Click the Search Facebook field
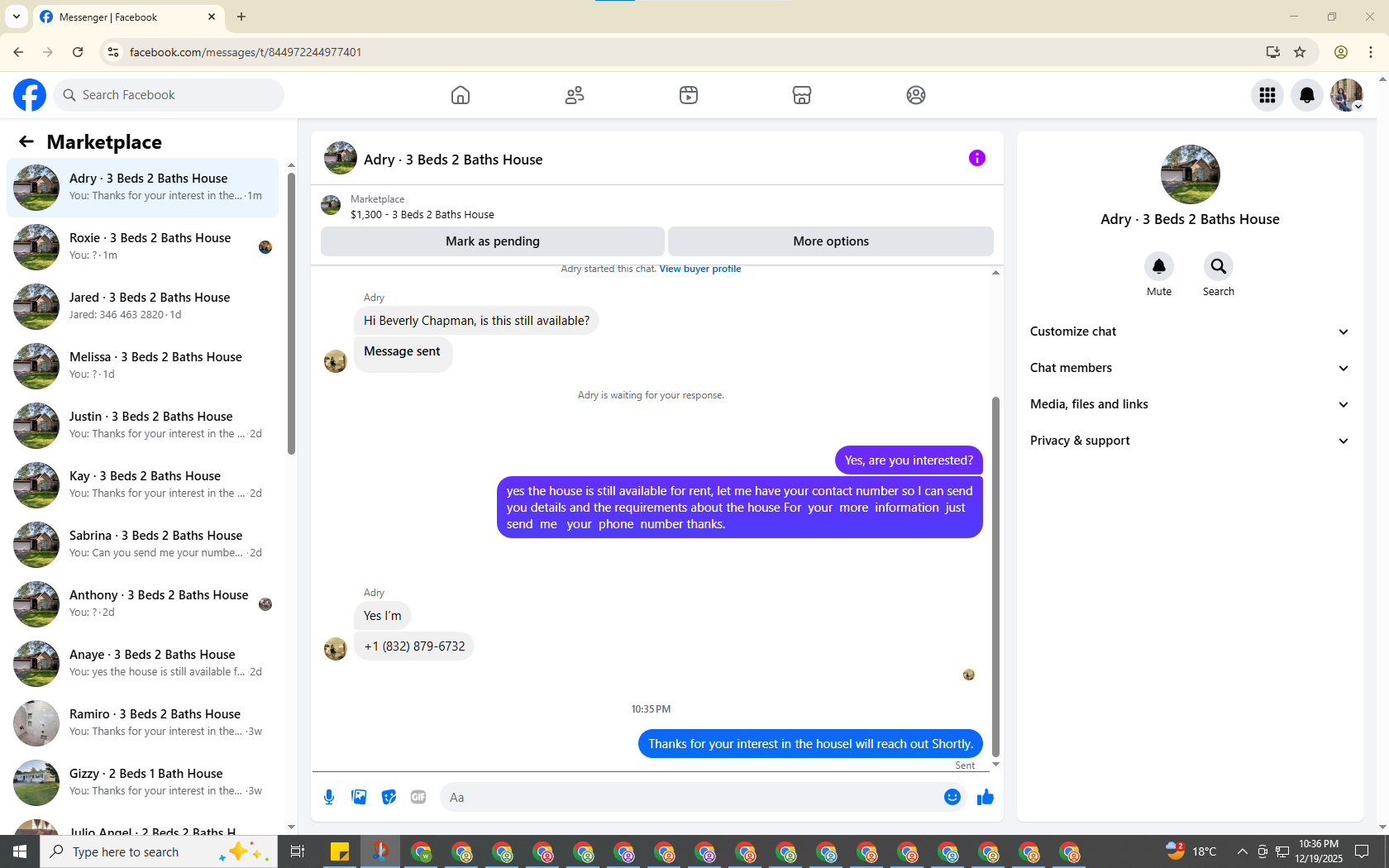 coord(169,95)
